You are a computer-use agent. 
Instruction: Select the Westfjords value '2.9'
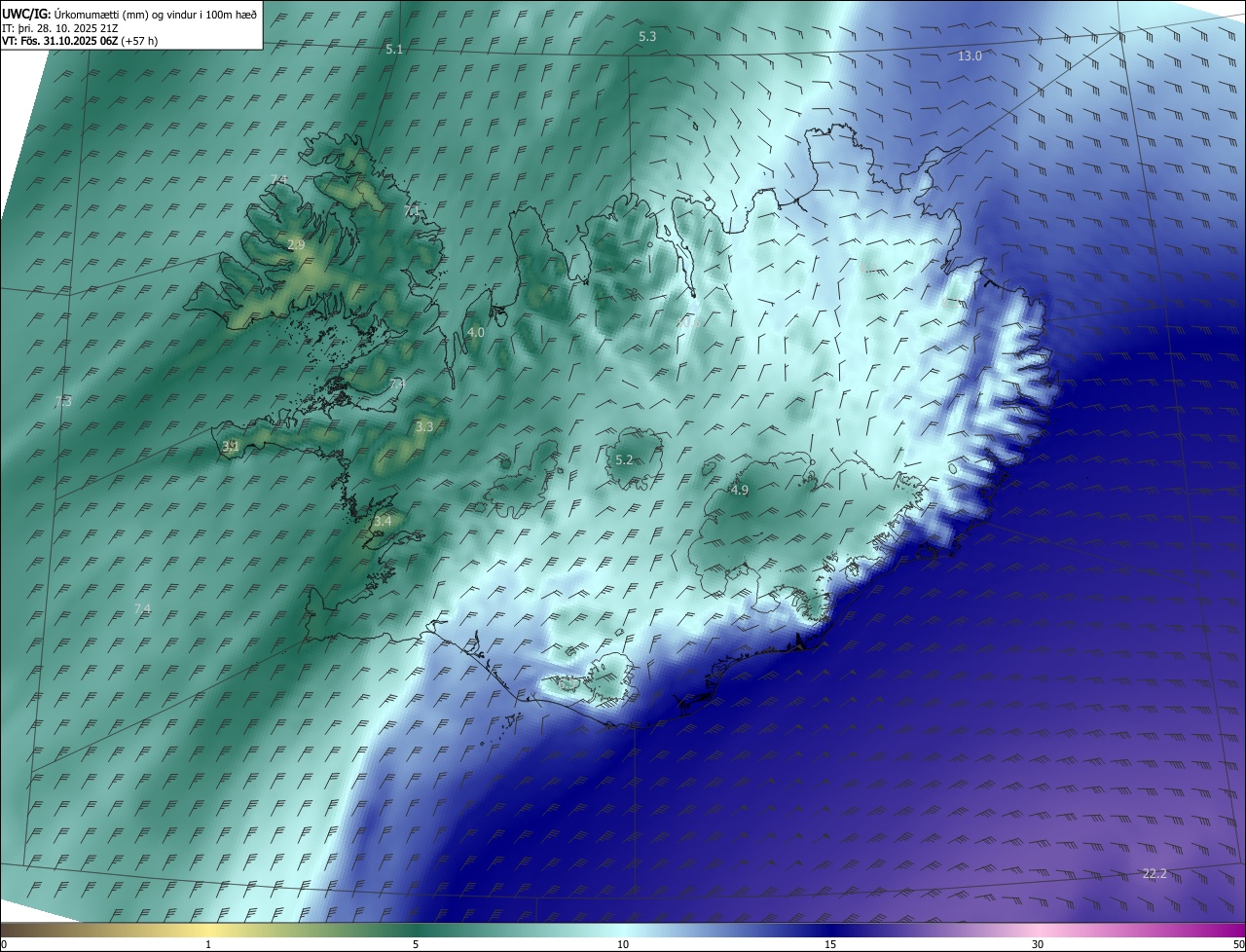[296, 244]
